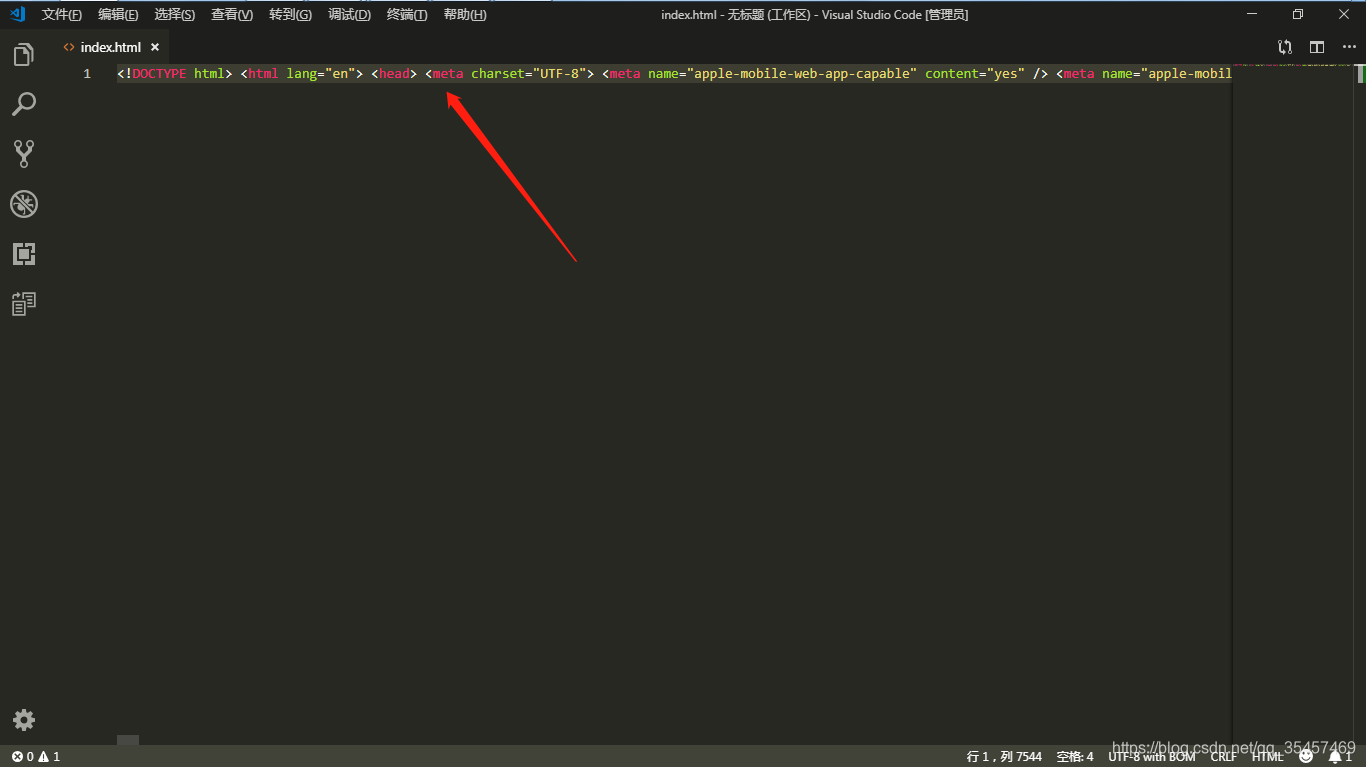Click lang="en" attribute in code
Screen dimensions: 1366x767
pos(321,73)
